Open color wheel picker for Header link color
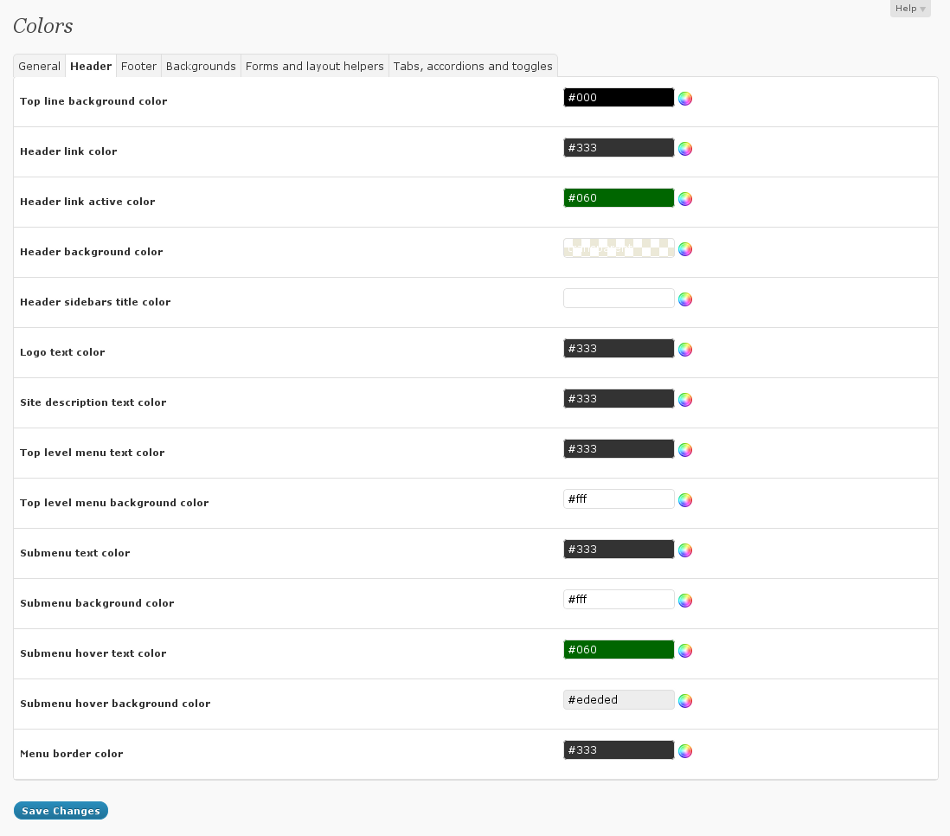 (685, 149)
